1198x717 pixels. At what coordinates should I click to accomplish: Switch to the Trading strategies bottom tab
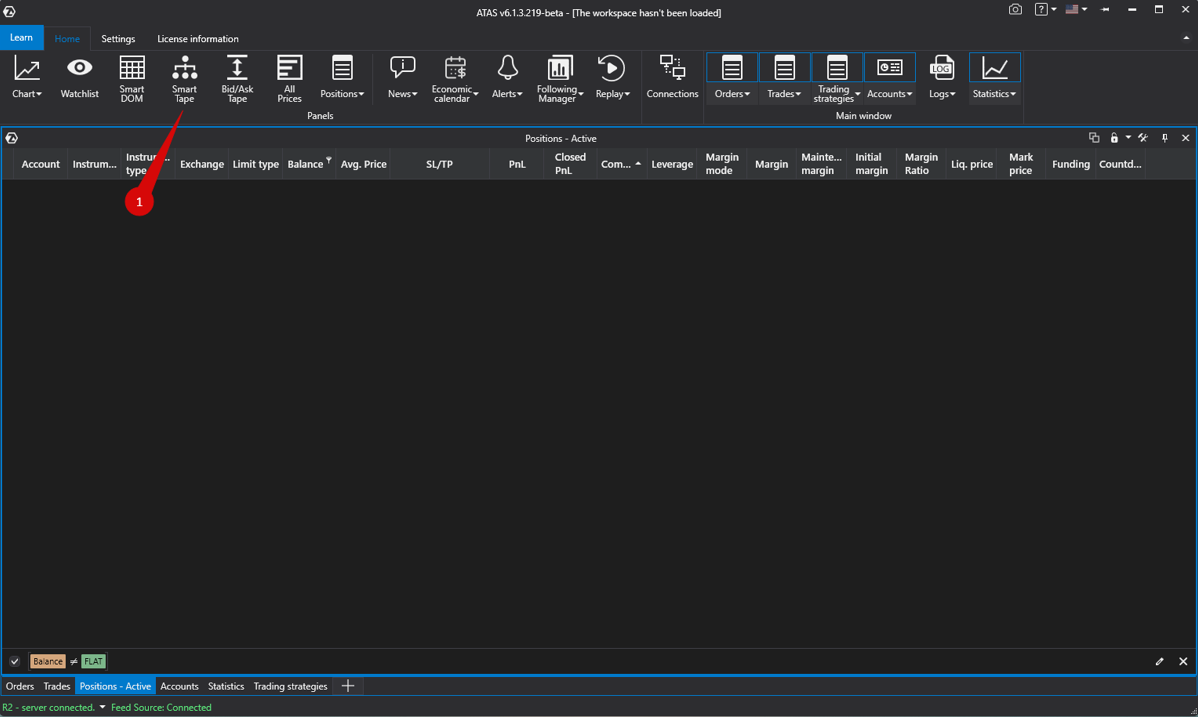click(x=290, y=686)
